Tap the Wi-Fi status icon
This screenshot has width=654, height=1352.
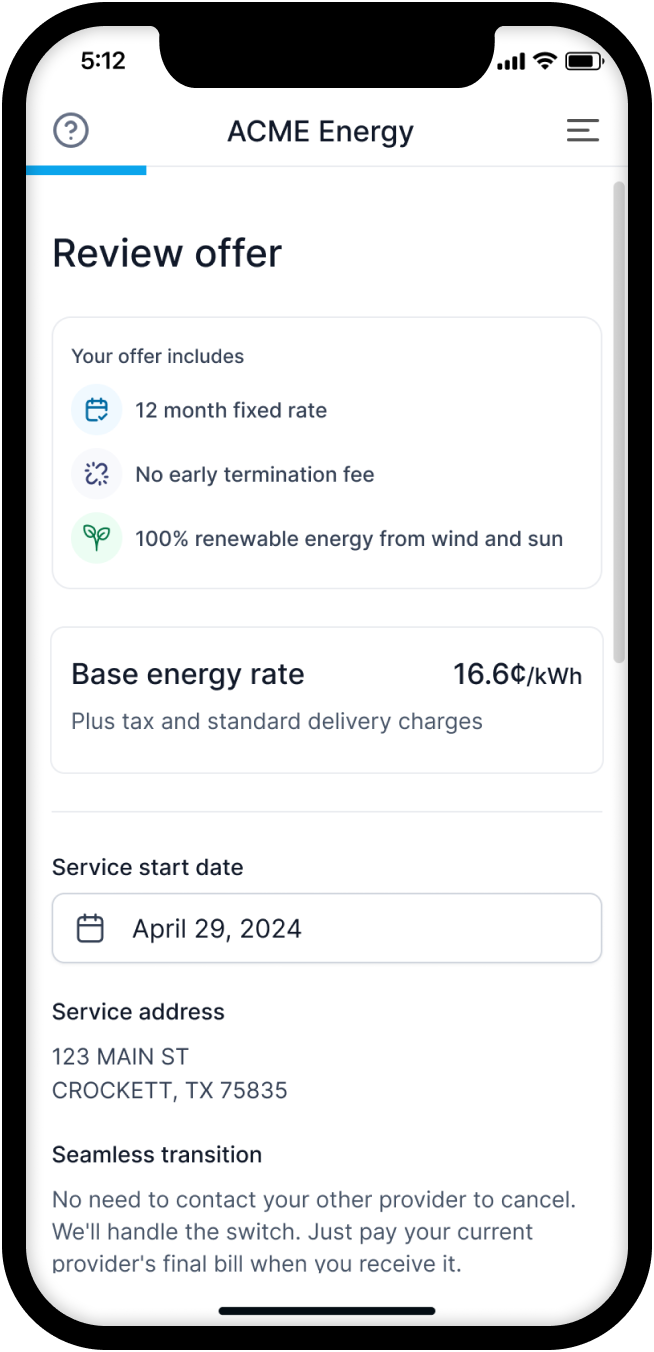[544, 61]
